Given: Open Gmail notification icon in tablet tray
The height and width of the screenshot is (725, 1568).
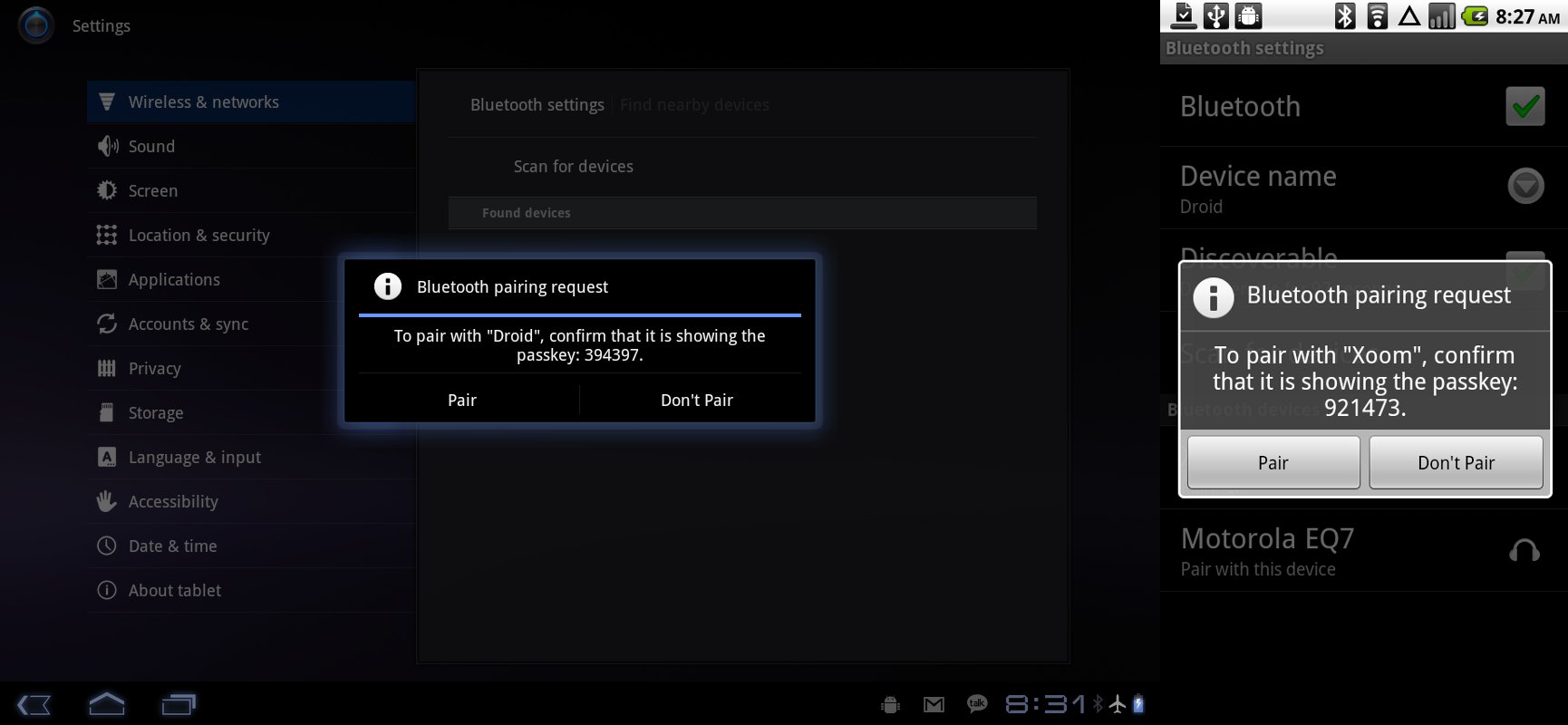Looking at the screenshot, I should [x=934, y=704].
